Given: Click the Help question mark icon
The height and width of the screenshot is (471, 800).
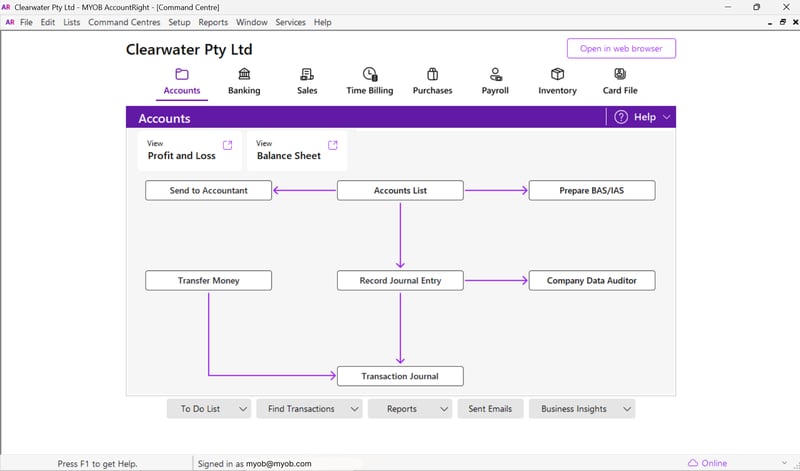Looking at the screenshot, I should [621, 117].
